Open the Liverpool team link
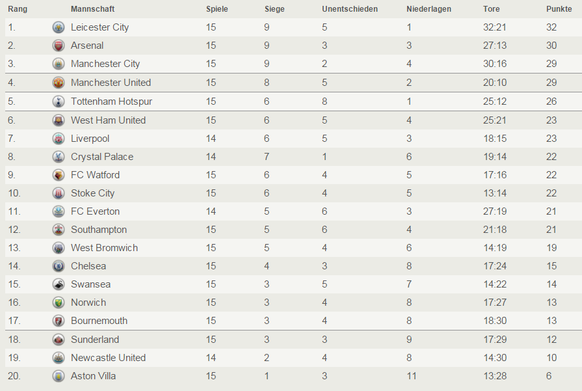Screen dimensions: 582x391 click(x=90, y=139)
